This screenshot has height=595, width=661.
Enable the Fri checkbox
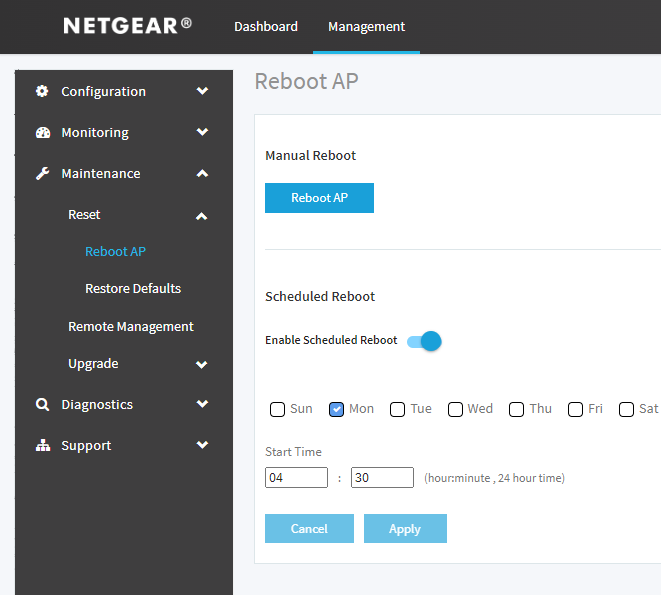tap(575, 409)
